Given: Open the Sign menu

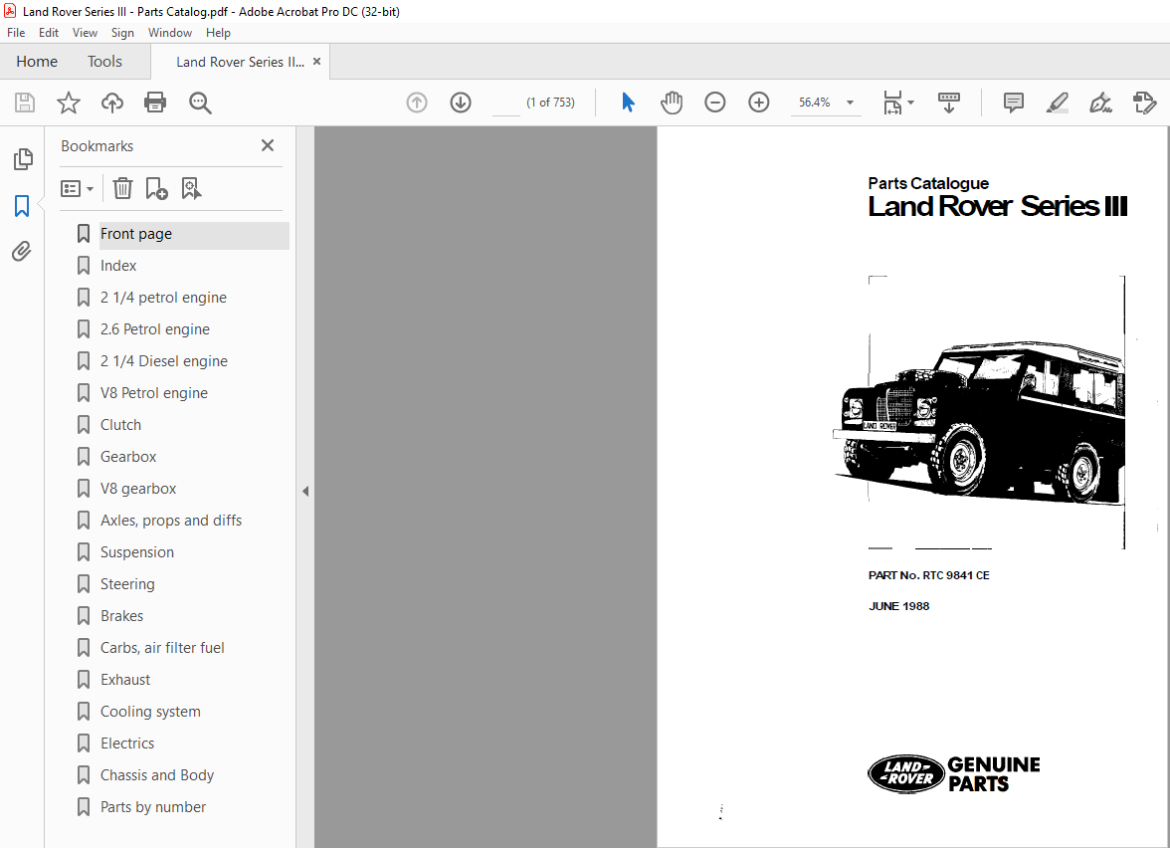Looking at the screenshot, I should 122,33.
